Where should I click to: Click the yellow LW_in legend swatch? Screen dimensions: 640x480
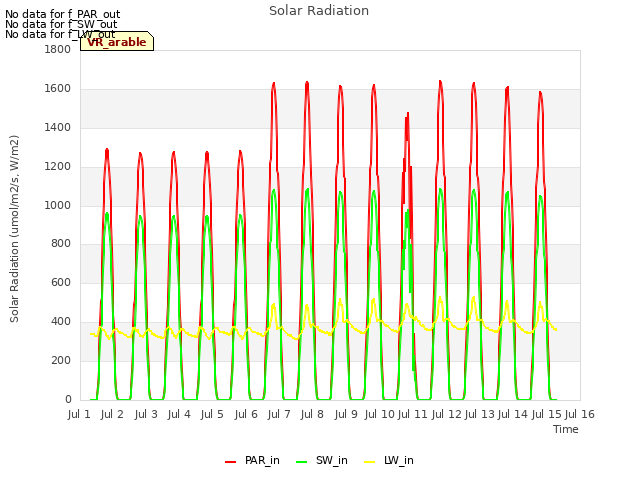coord(369,462)
